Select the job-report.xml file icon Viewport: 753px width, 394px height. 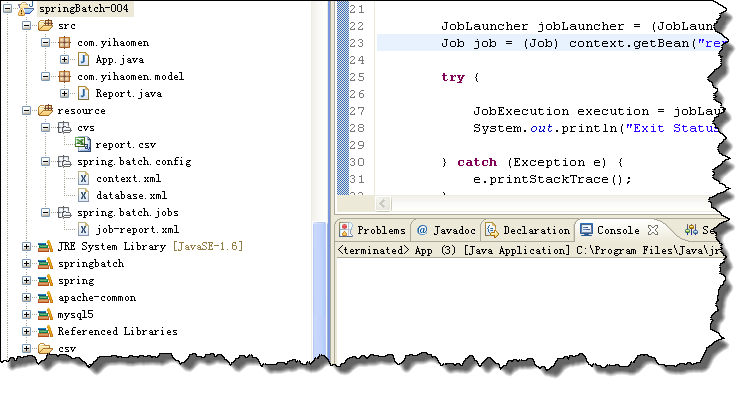point(84,230)
